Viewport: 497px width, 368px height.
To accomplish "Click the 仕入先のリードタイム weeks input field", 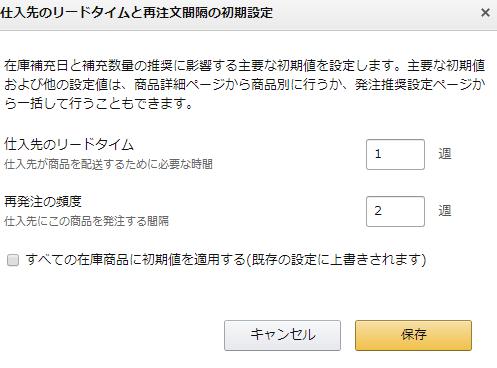I will [x=395, y=154].
